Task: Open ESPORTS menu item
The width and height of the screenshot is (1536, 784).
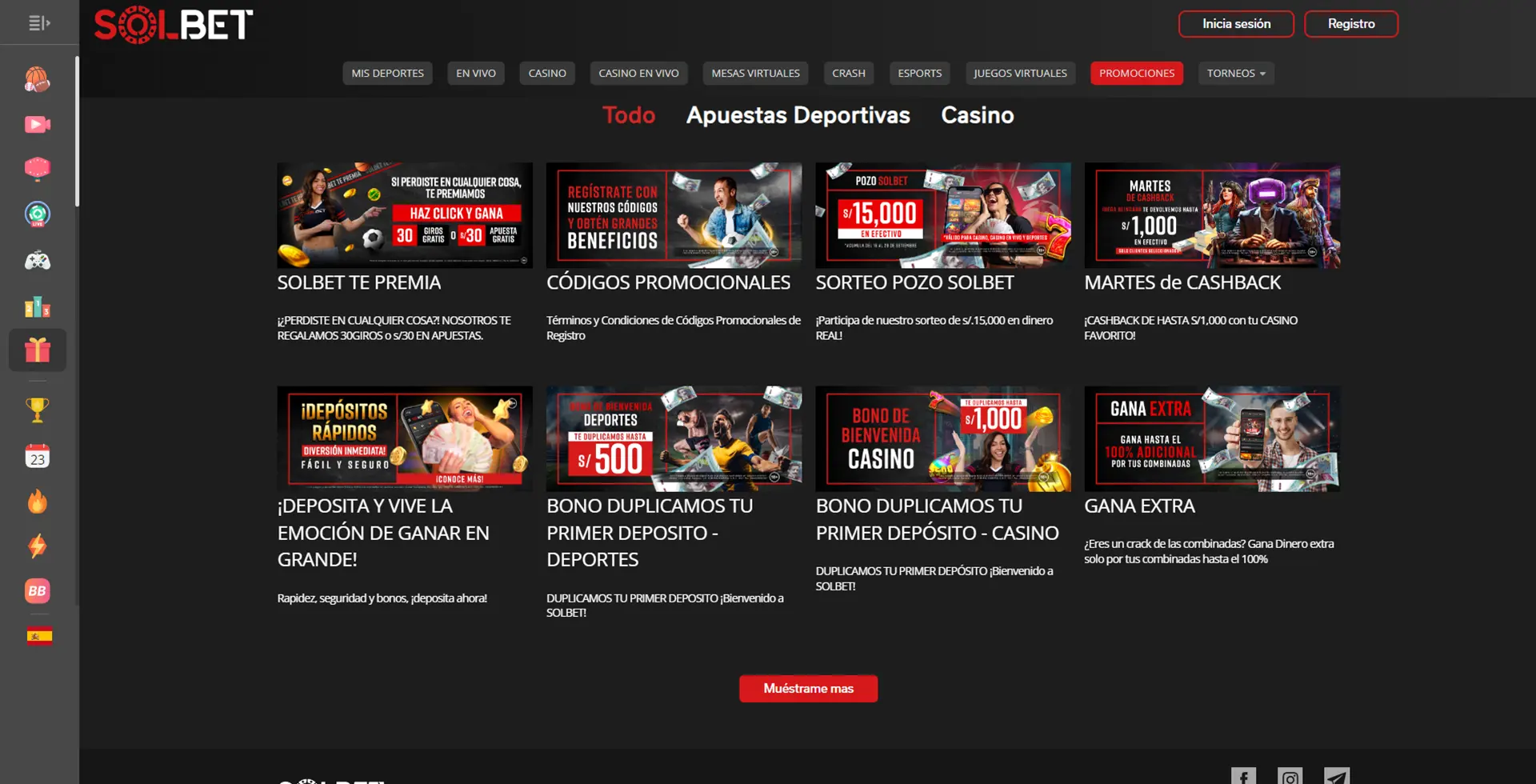Action: (919, 73)
